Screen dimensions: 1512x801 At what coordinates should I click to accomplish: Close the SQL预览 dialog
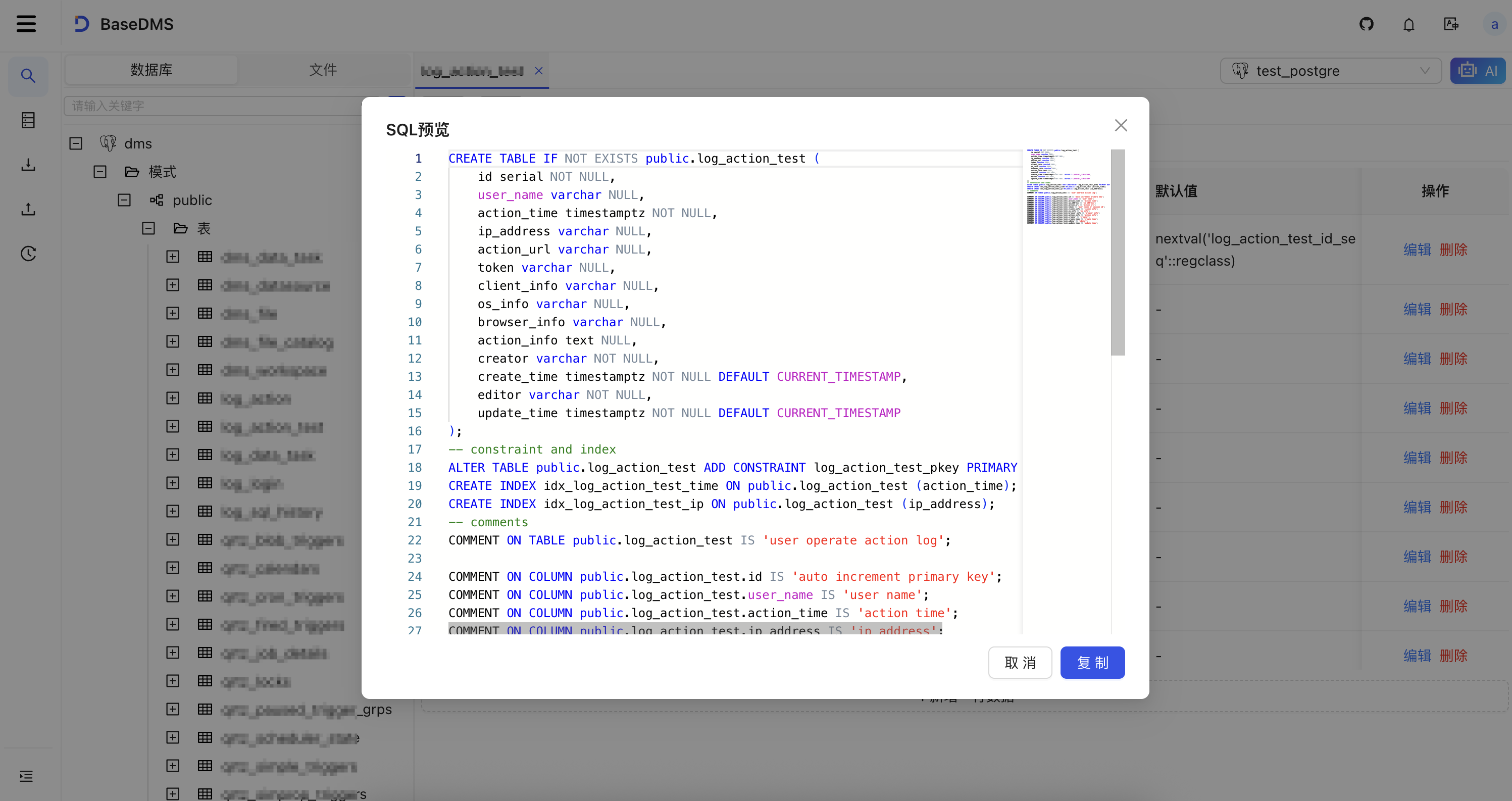click(x=1121, y=126)
